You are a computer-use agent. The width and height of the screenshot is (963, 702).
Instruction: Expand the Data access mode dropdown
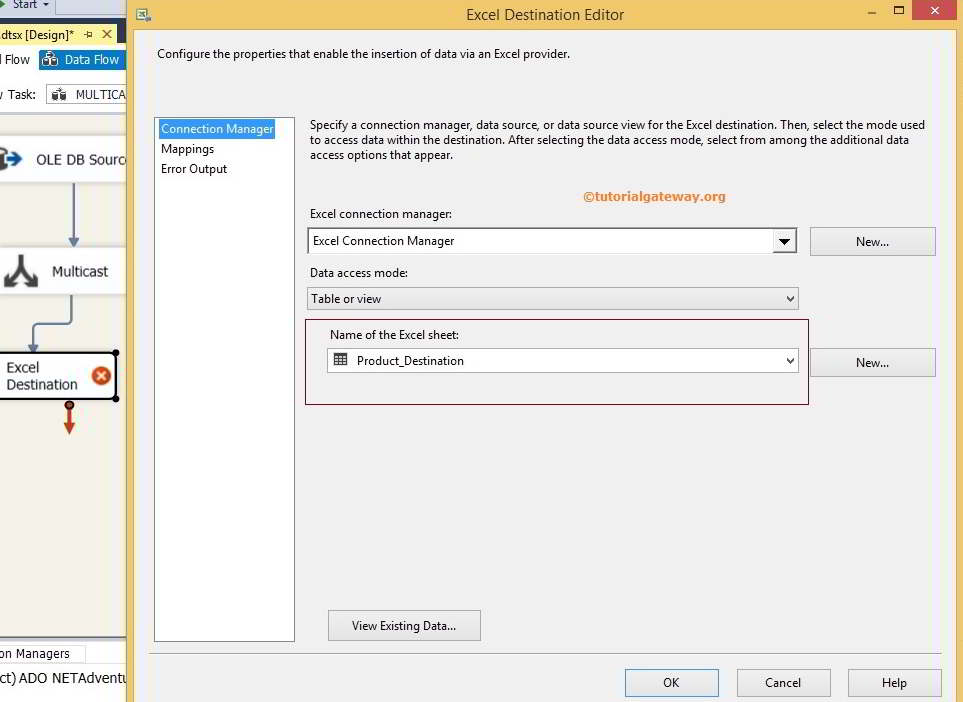point(789,298)
